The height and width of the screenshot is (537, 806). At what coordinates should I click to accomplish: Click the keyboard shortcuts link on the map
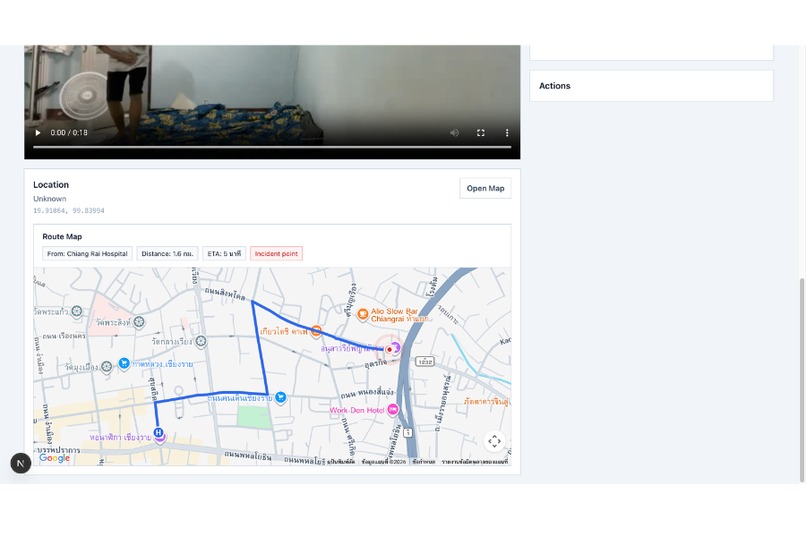[341, 461]
